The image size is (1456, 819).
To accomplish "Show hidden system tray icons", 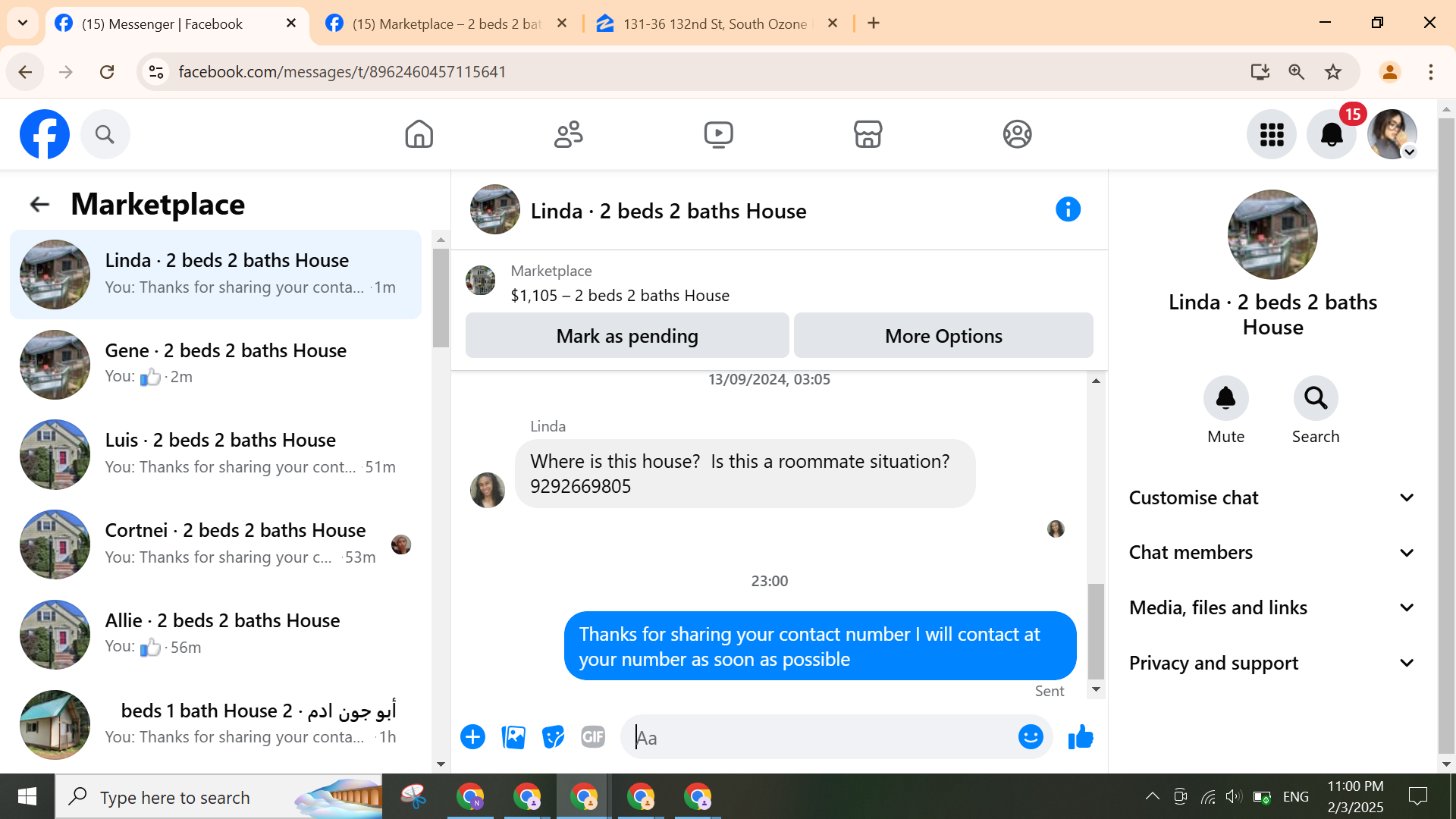I will 1152,796.
